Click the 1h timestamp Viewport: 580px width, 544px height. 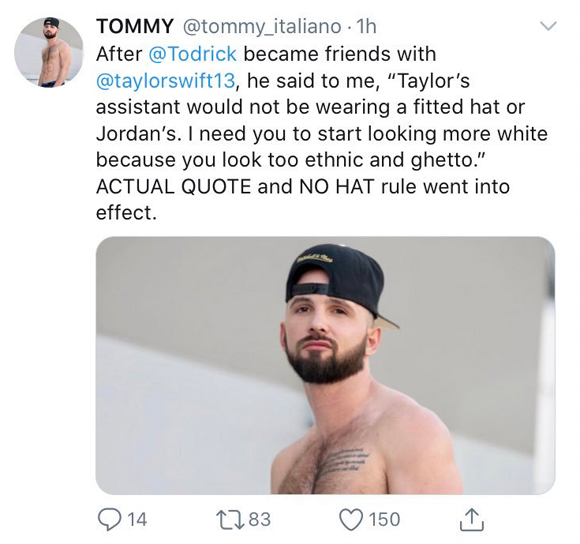tap(365, 27)
